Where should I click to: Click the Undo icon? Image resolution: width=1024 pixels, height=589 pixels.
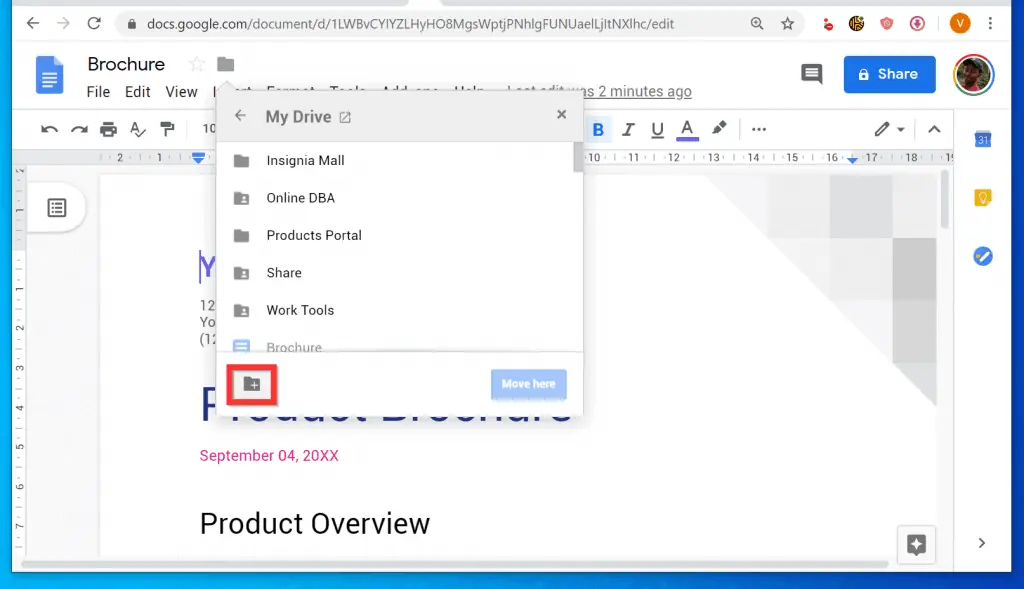(x=48, y=129)
